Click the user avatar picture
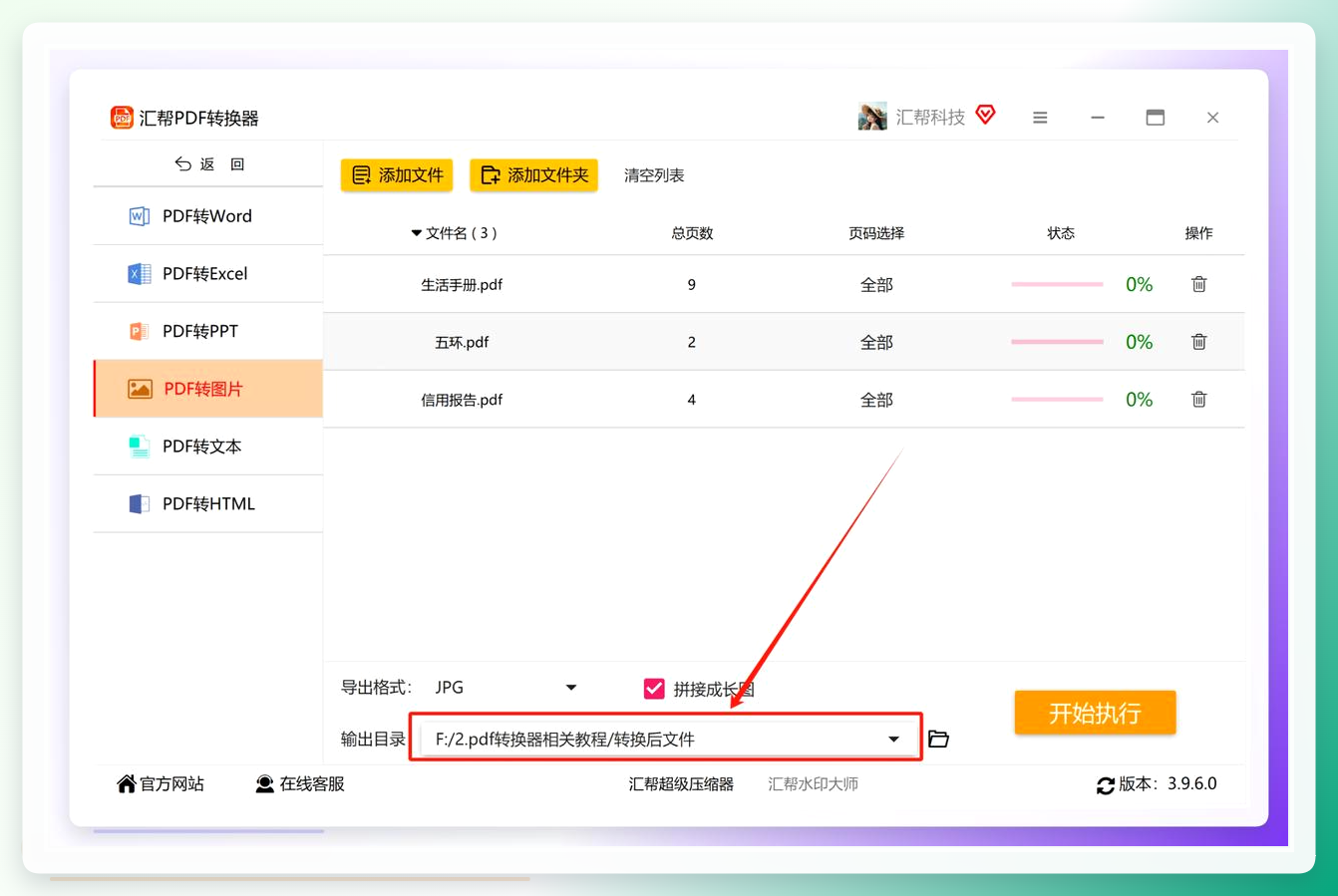Image resolution: width=1338 pixels, height=896 pixels. coord(872,117)
